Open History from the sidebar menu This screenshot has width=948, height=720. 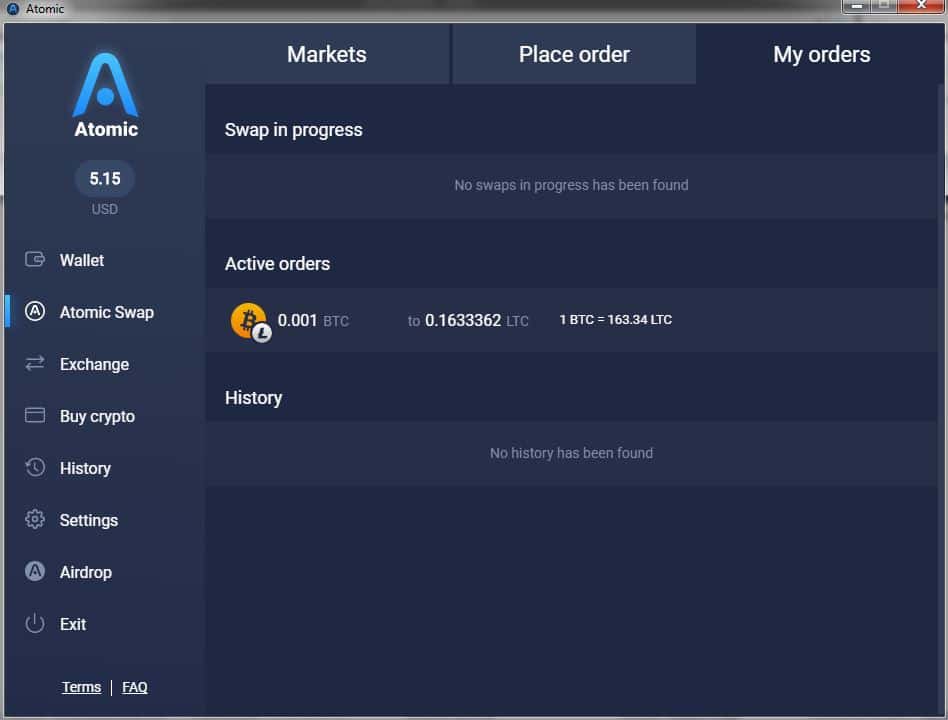tap(85, 469)
